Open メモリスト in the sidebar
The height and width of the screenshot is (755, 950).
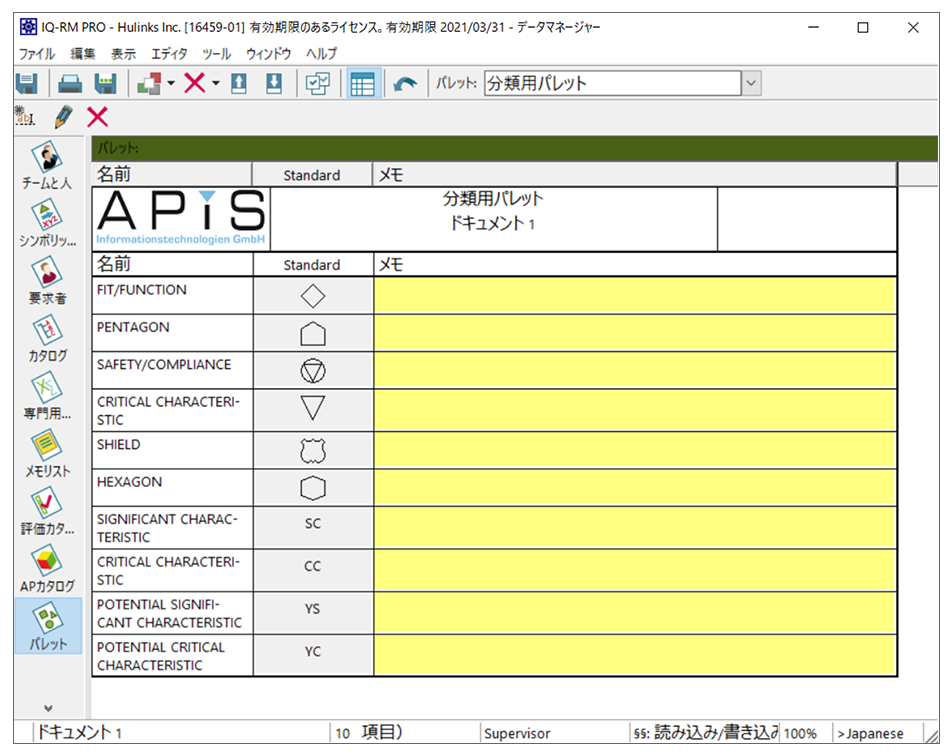pyautogui.click(x=47, y=453)
